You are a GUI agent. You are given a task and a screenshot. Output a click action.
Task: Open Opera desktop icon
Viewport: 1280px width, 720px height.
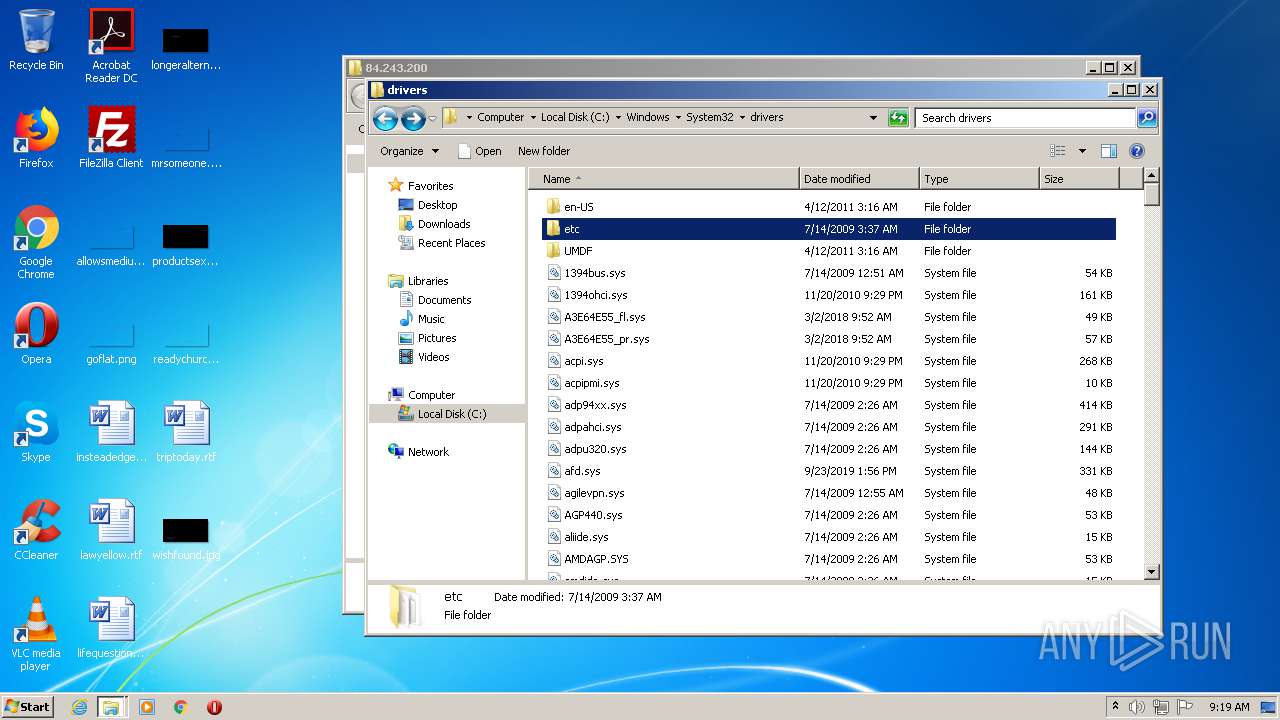tap(36, 334)
